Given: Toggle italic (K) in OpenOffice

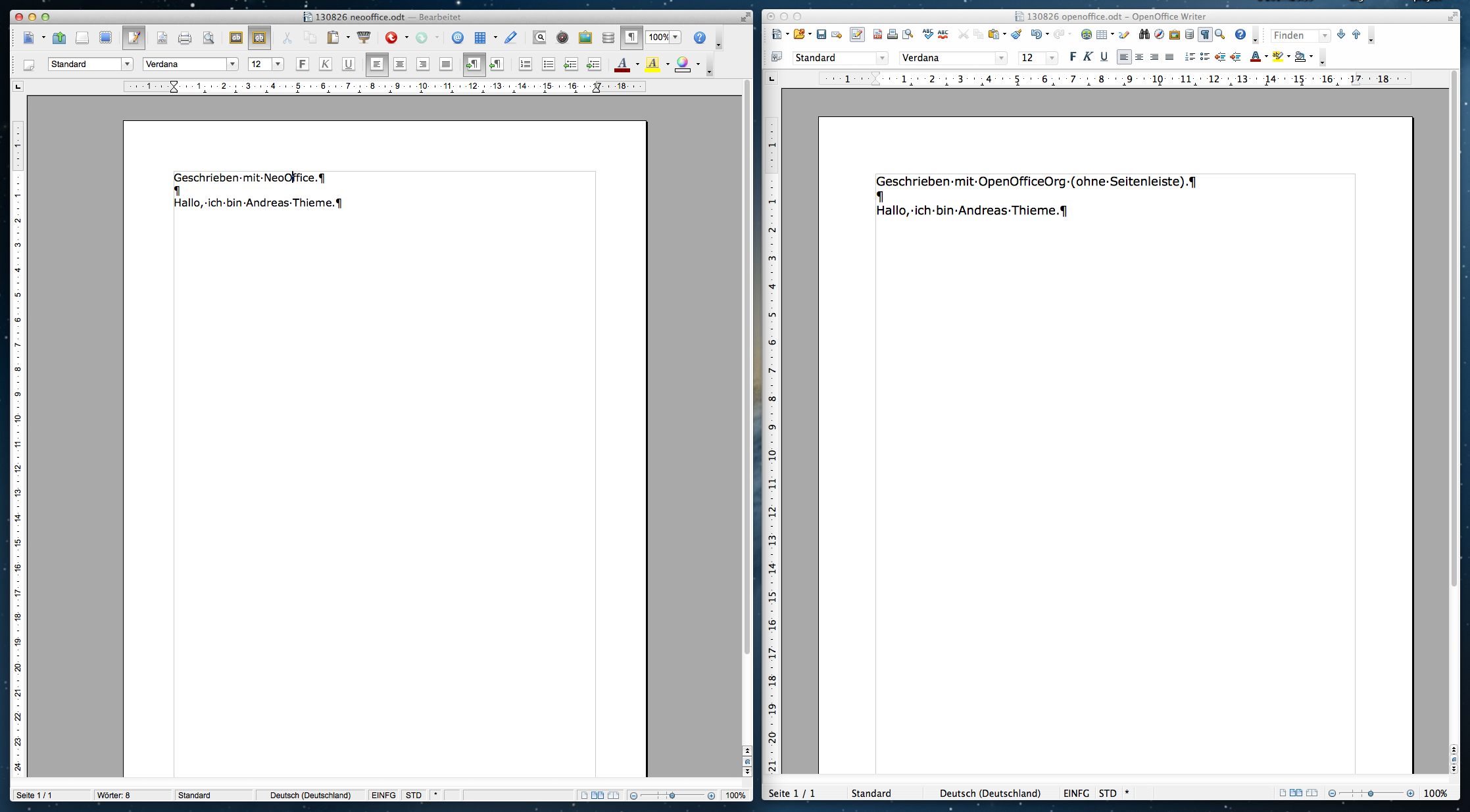Looking at the screenshot, I should (x=1088, y=57).
